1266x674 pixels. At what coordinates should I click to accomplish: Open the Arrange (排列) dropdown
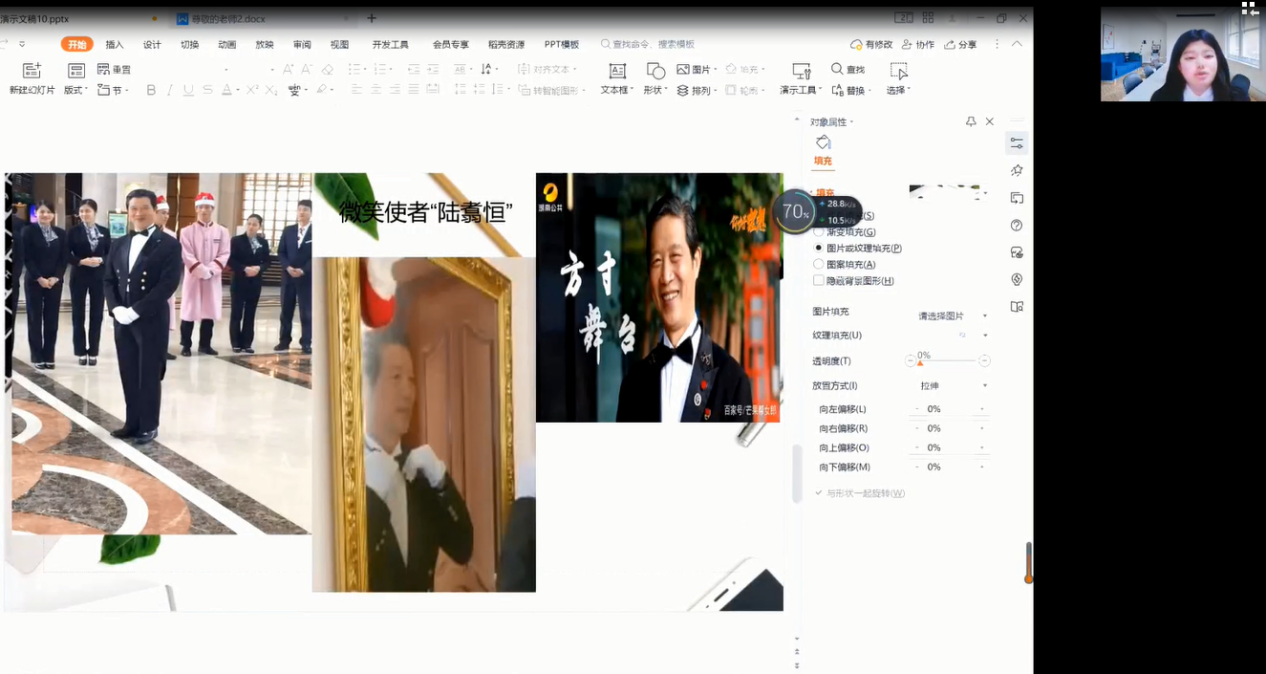click(697, 90)
